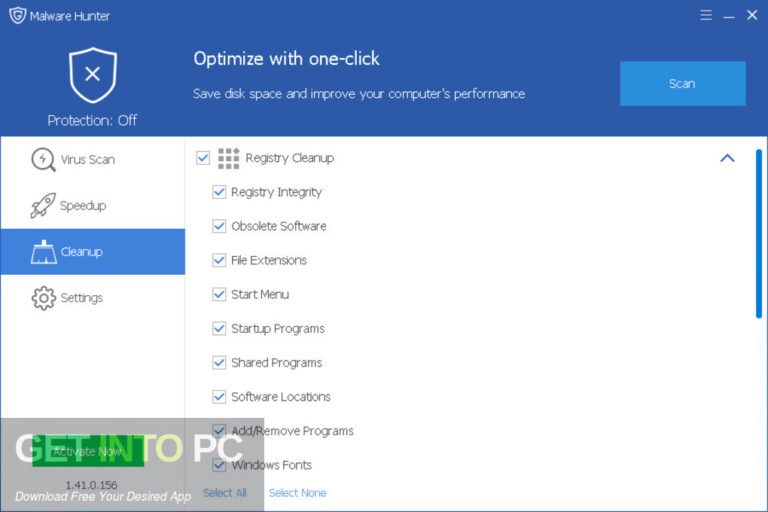
Task: Click the Select All link
Action: pos(225,493)
